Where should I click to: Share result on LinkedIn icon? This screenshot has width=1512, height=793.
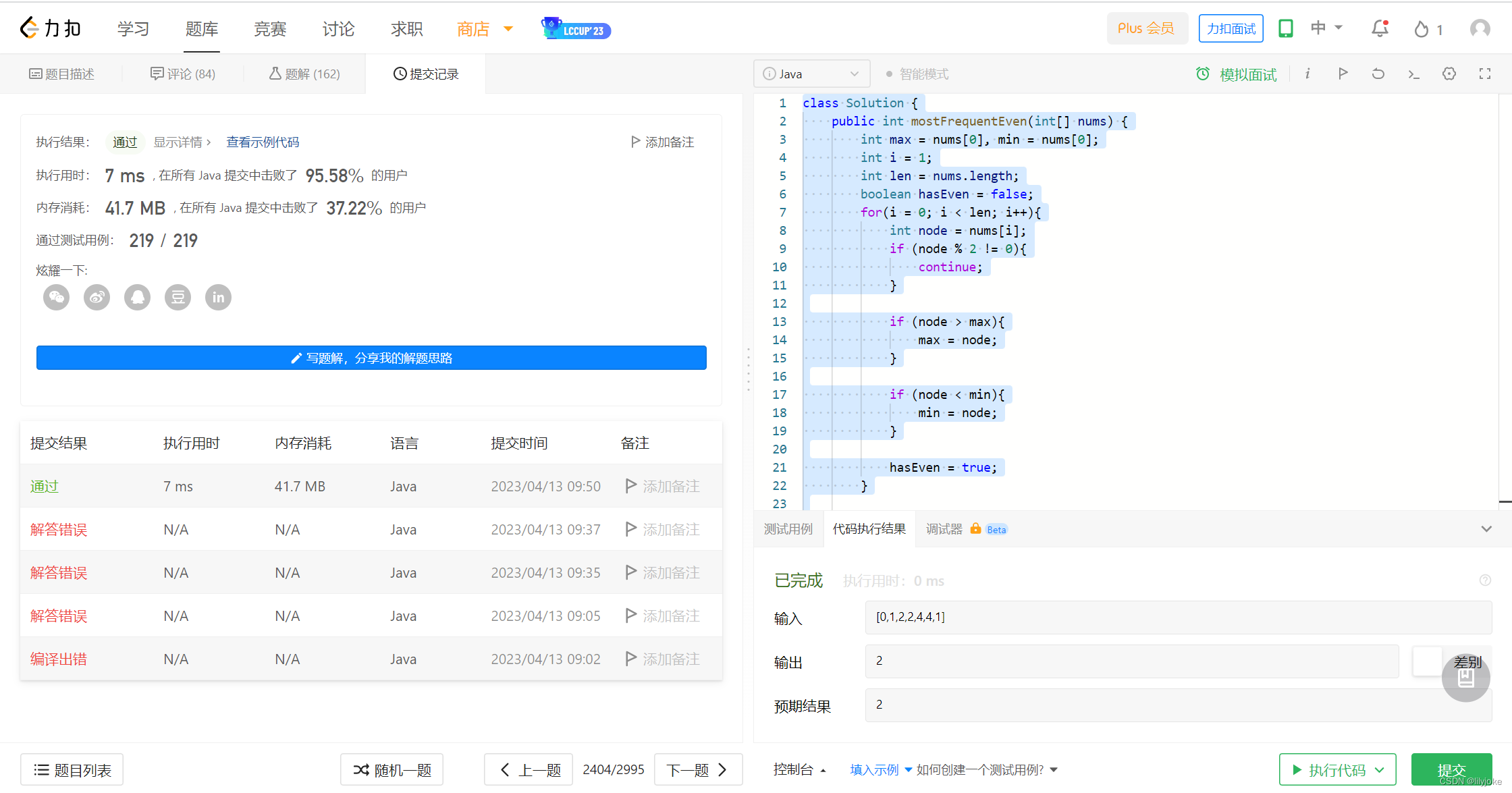[x=218, y=297]
